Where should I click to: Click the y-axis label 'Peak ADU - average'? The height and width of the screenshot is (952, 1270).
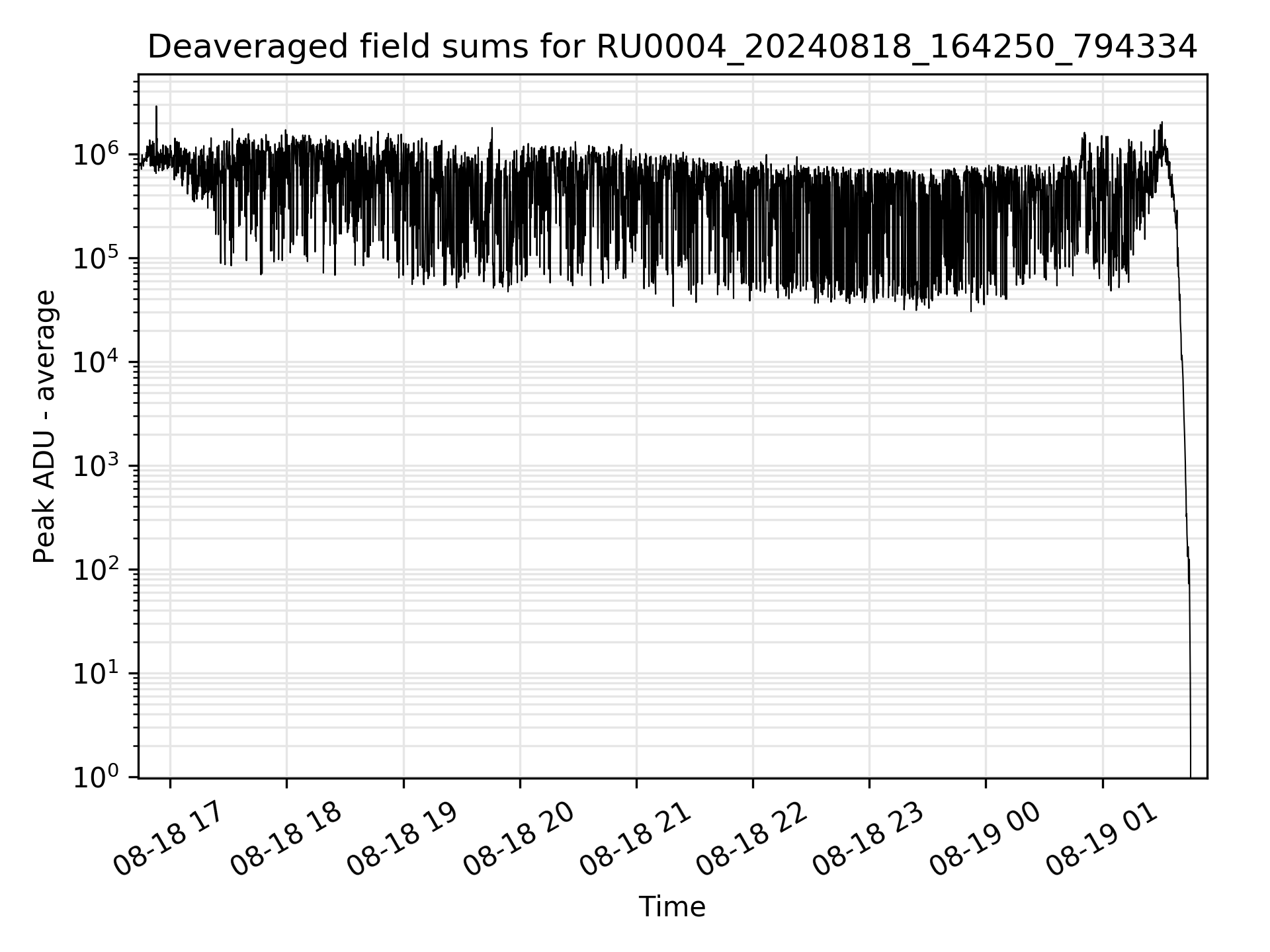(44, 426)
